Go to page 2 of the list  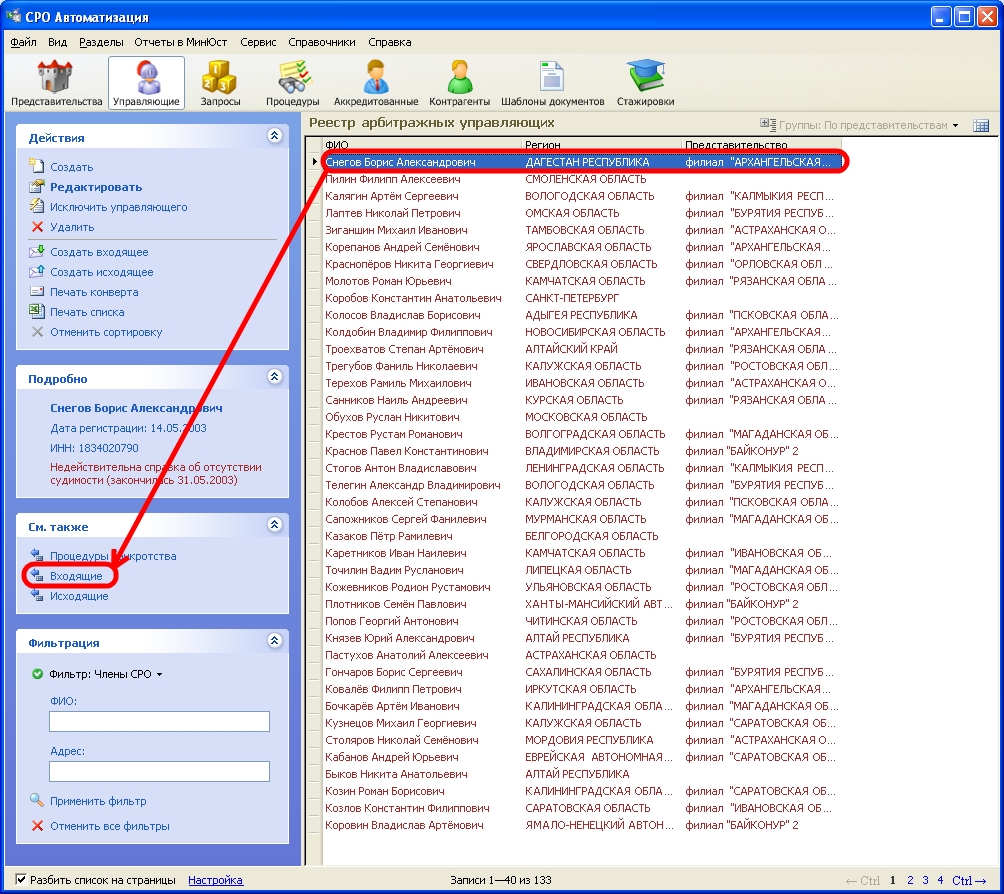click(x=910, y=880)
